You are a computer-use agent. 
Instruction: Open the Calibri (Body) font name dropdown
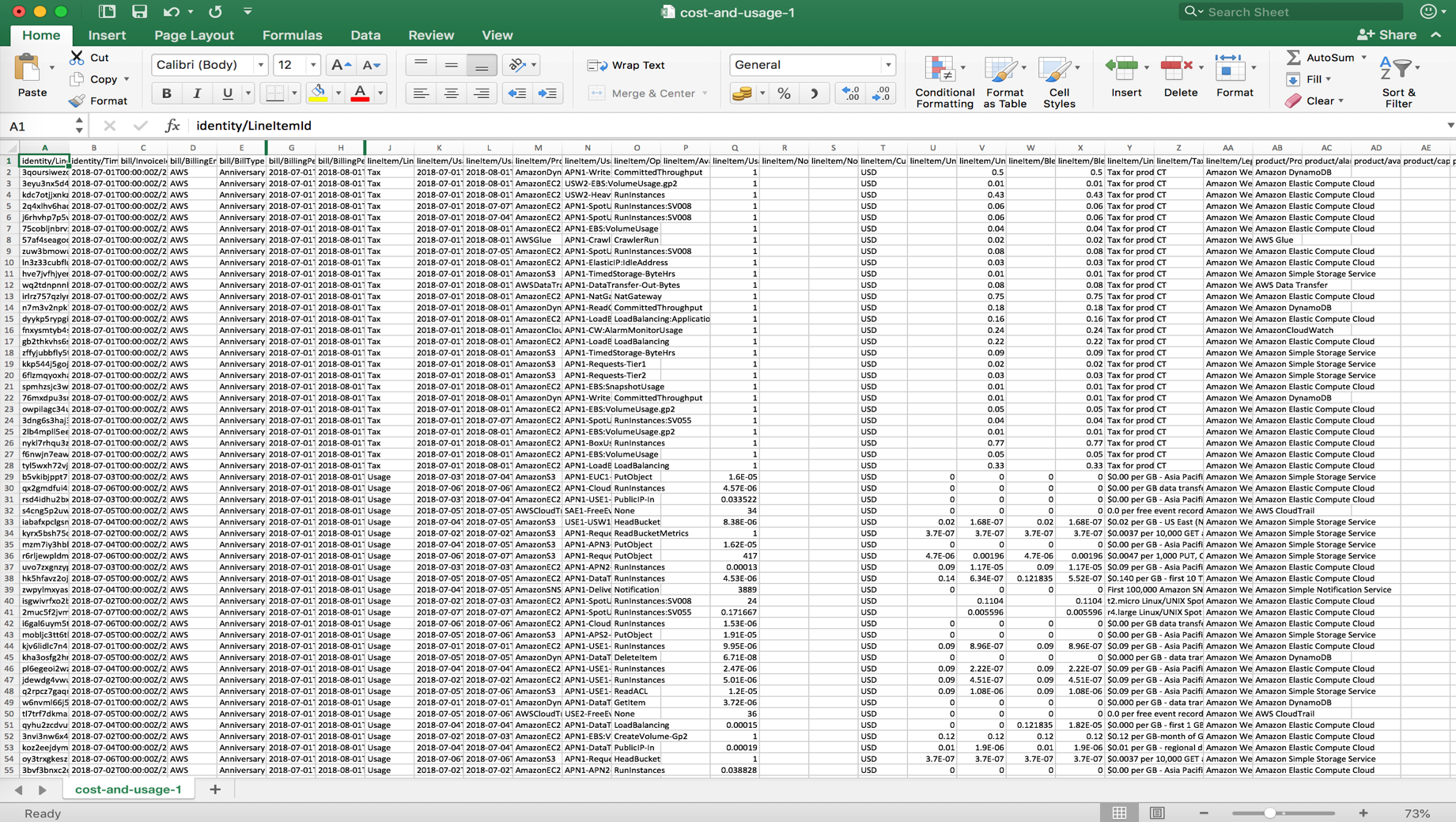coord(260,65)
